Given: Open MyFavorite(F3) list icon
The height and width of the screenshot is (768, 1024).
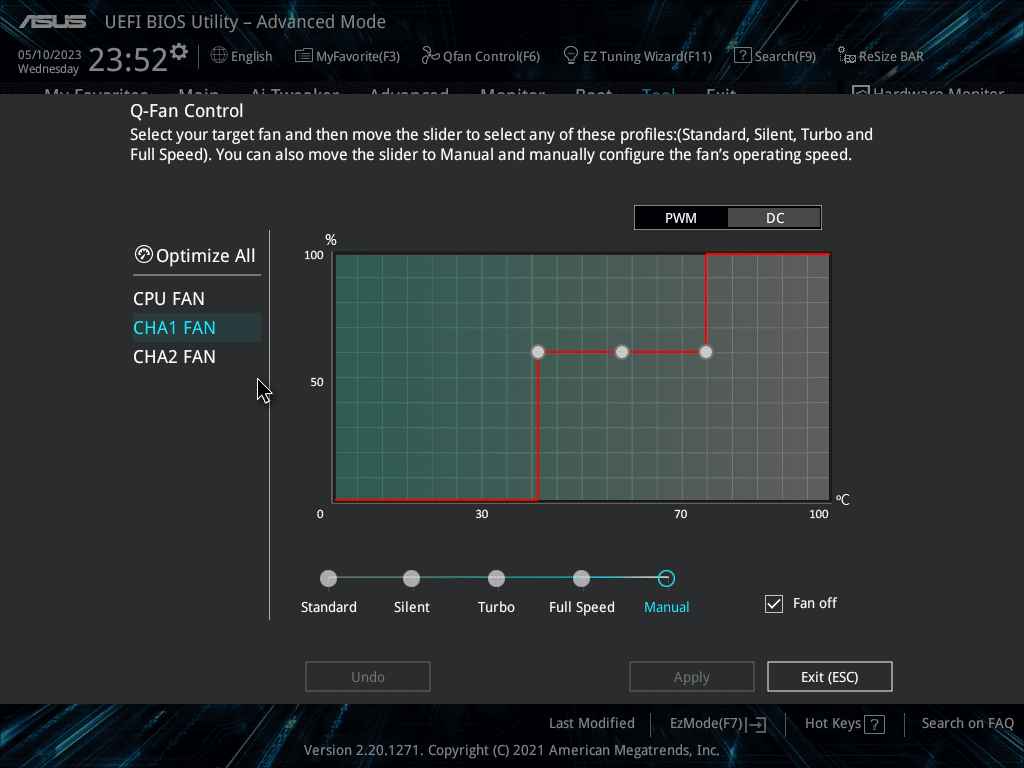Looking at the screenshot, I should pos(304,56).
